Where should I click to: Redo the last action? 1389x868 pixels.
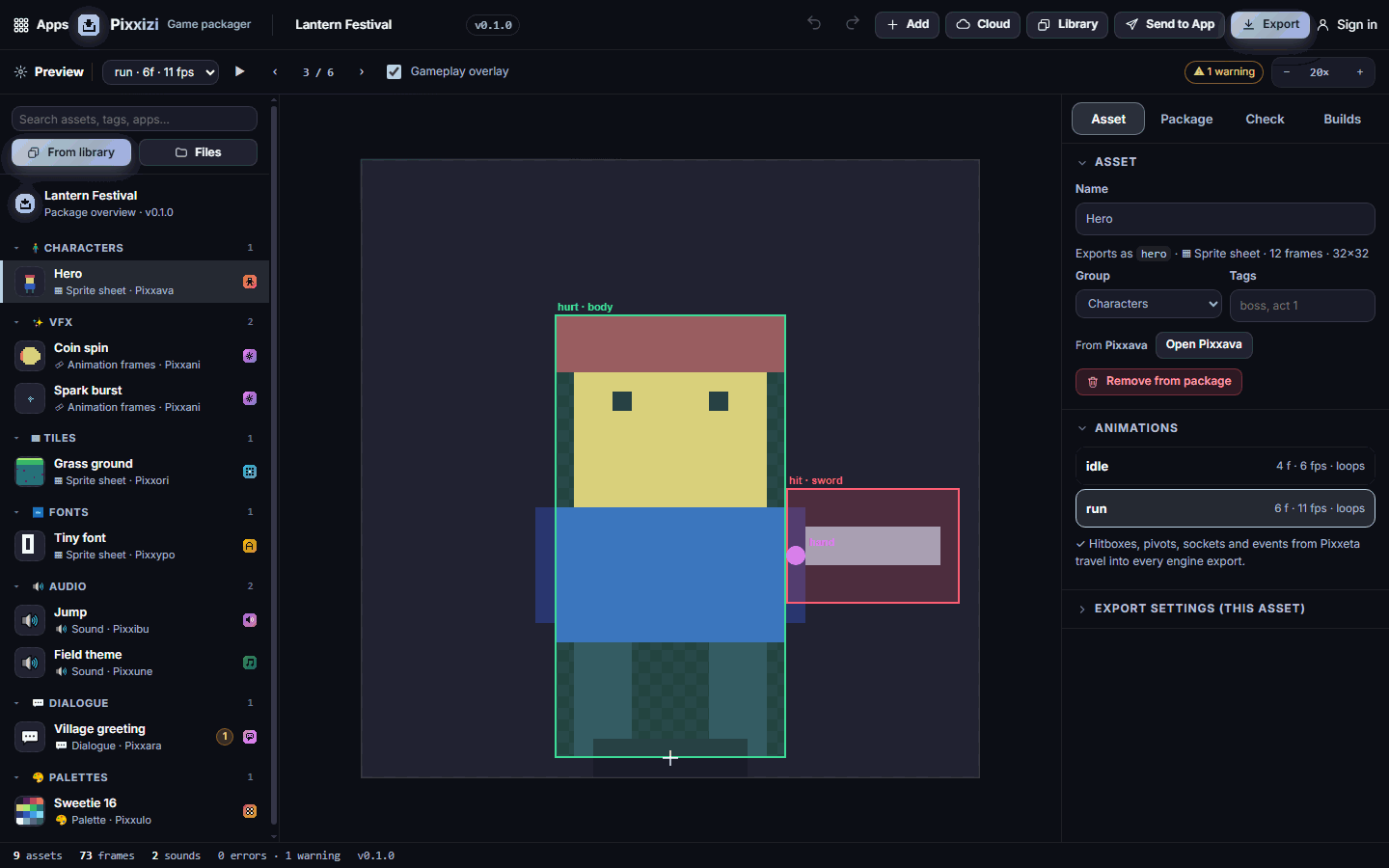pyautogui.click(x=853, y=24)
